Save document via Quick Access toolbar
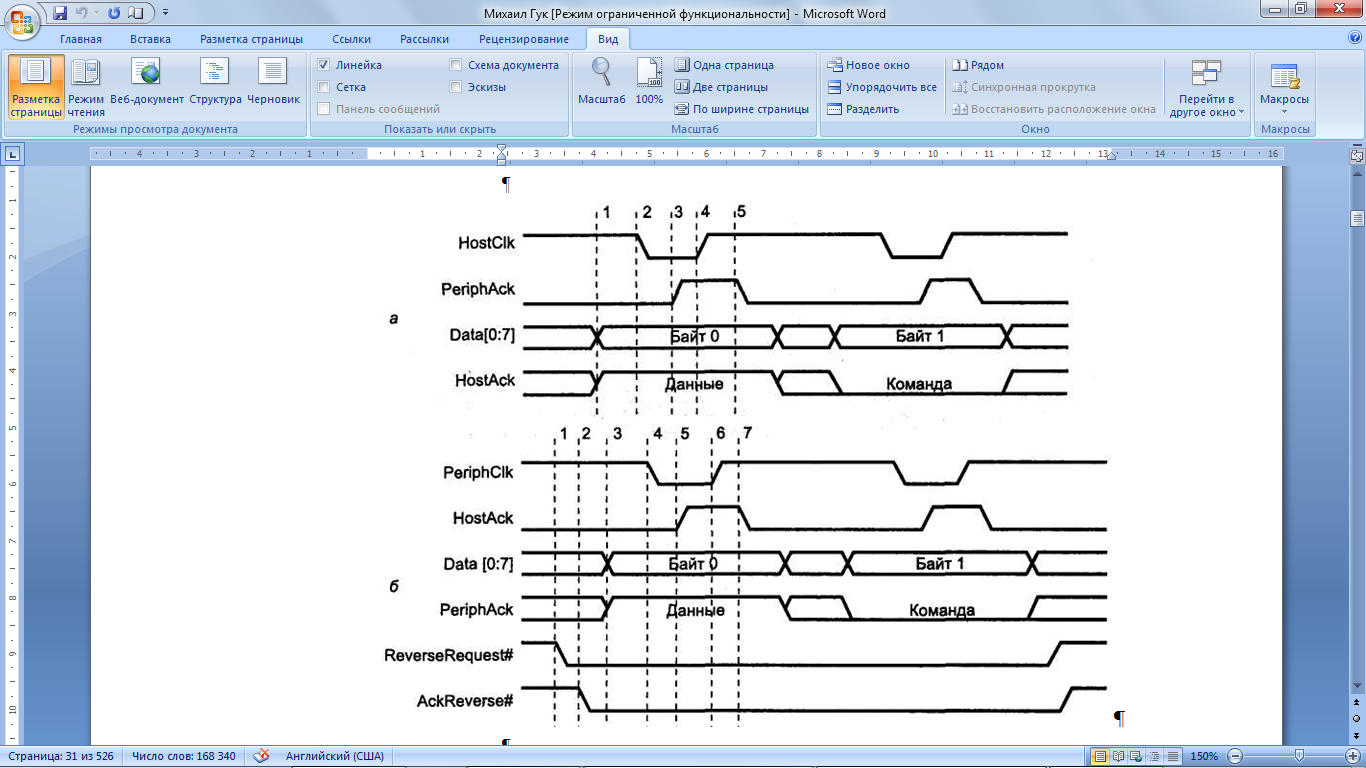 coord(60,13)
